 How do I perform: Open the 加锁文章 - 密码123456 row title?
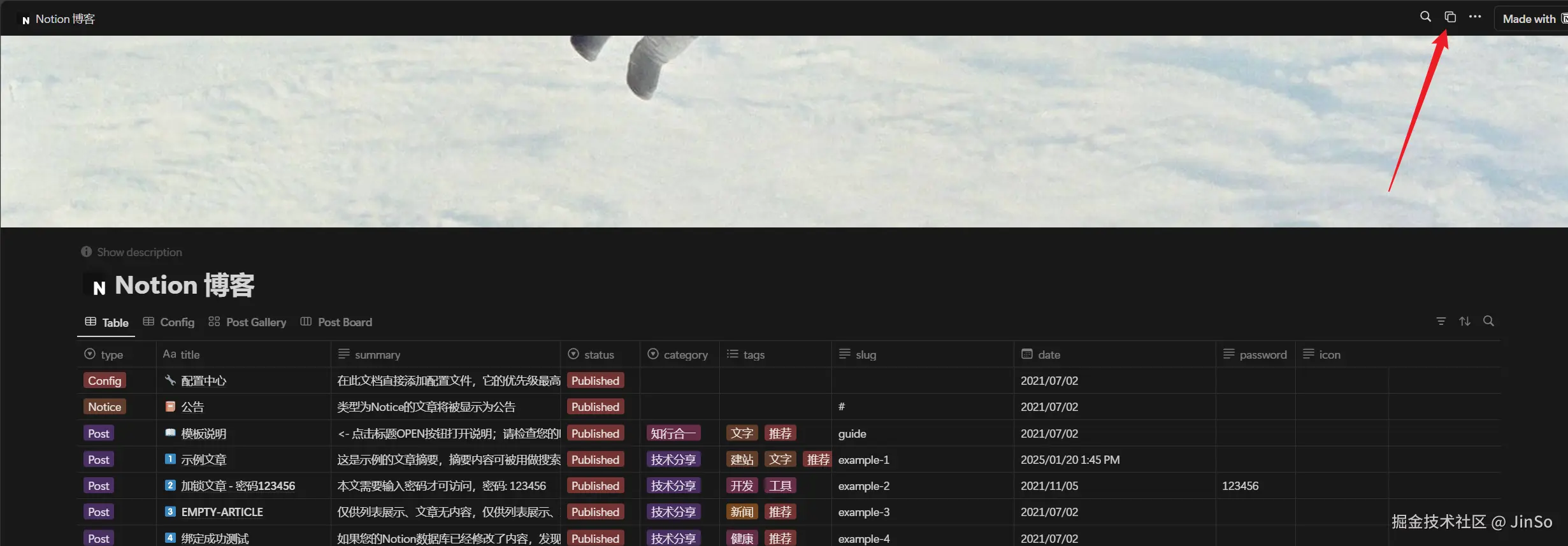(x=238, y=485)
